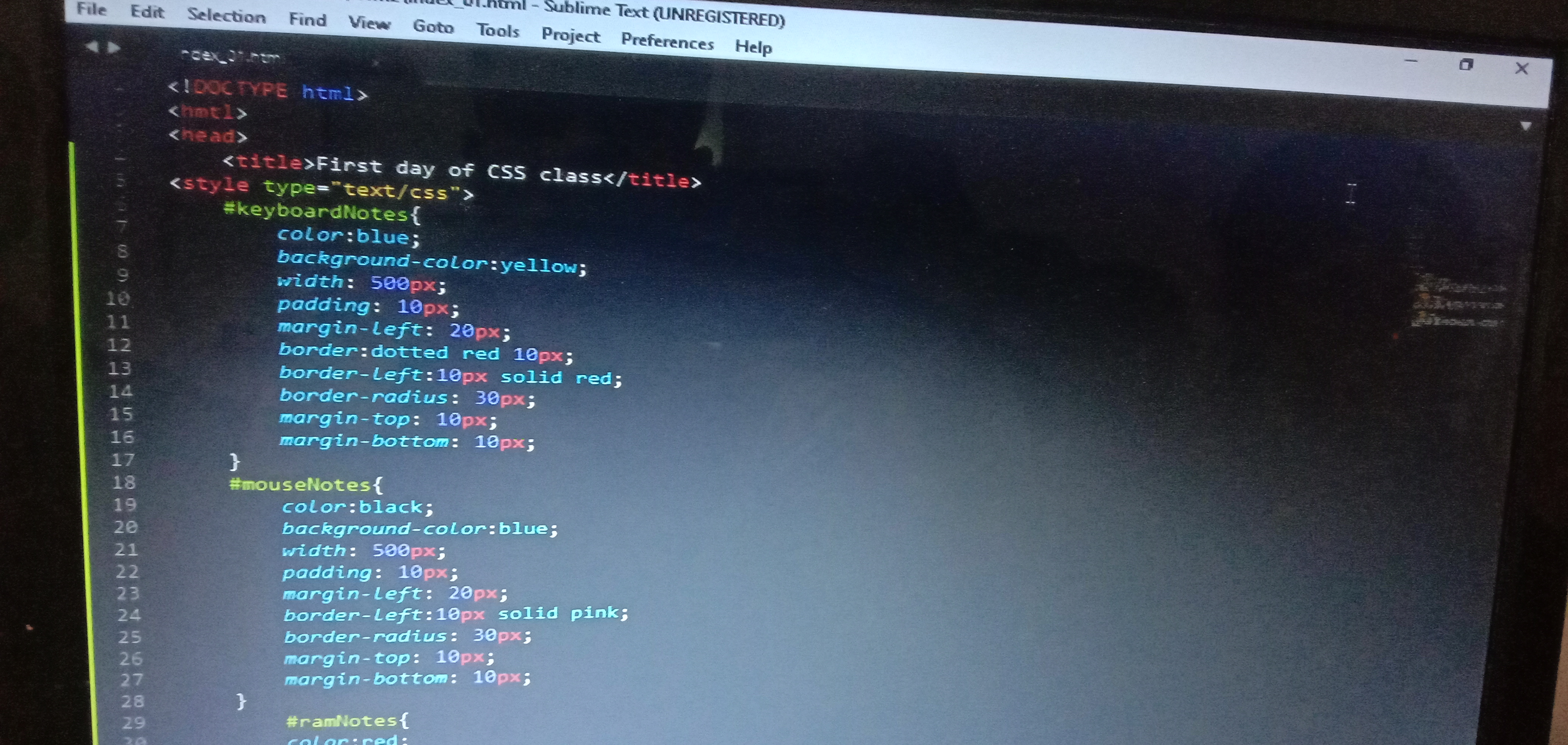Viewport: 1568px width, 745px height.
Task: Open the Edit menu
Action: 147,12
